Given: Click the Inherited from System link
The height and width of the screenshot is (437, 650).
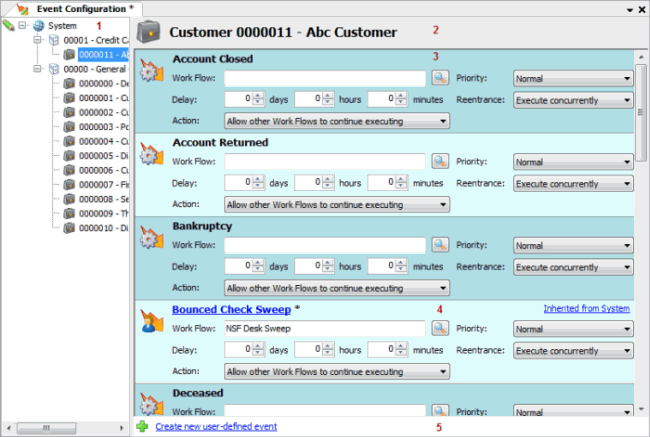Looking at the screenshot, I should point(586,309).
